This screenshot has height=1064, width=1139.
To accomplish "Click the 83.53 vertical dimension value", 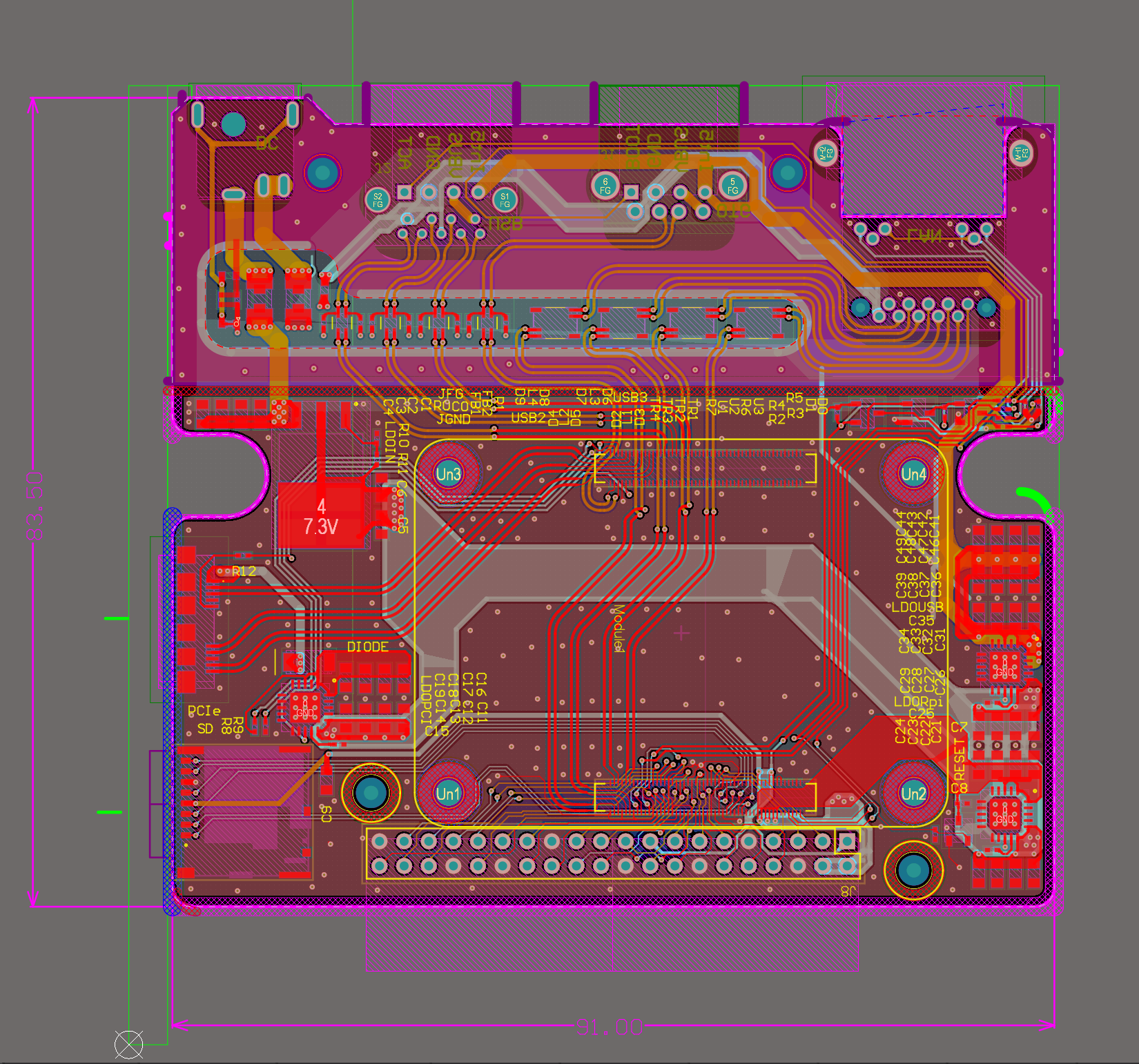I will pos(35,505).
